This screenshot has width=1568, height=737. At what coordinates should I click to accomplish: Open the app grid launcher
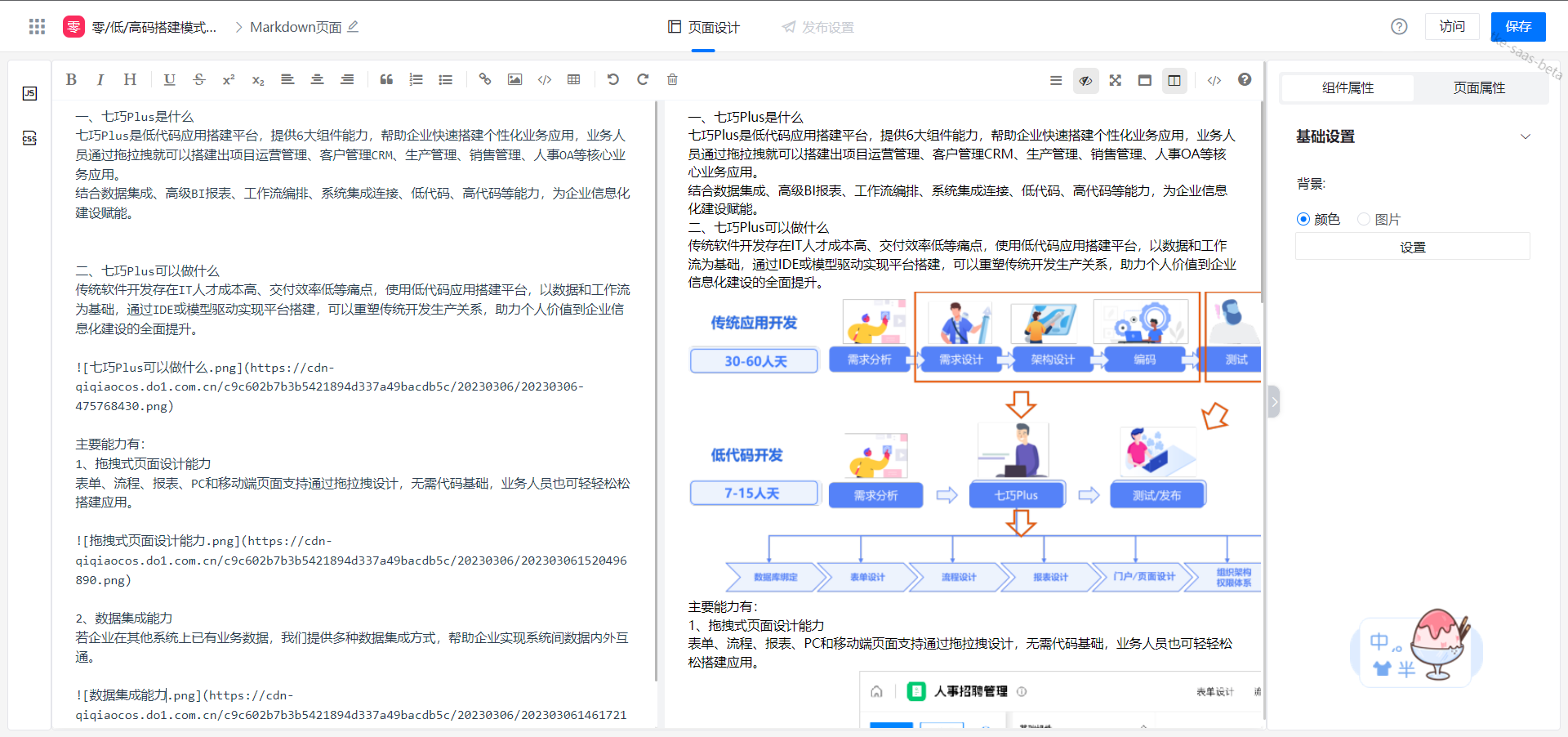(x=37, y=27)
